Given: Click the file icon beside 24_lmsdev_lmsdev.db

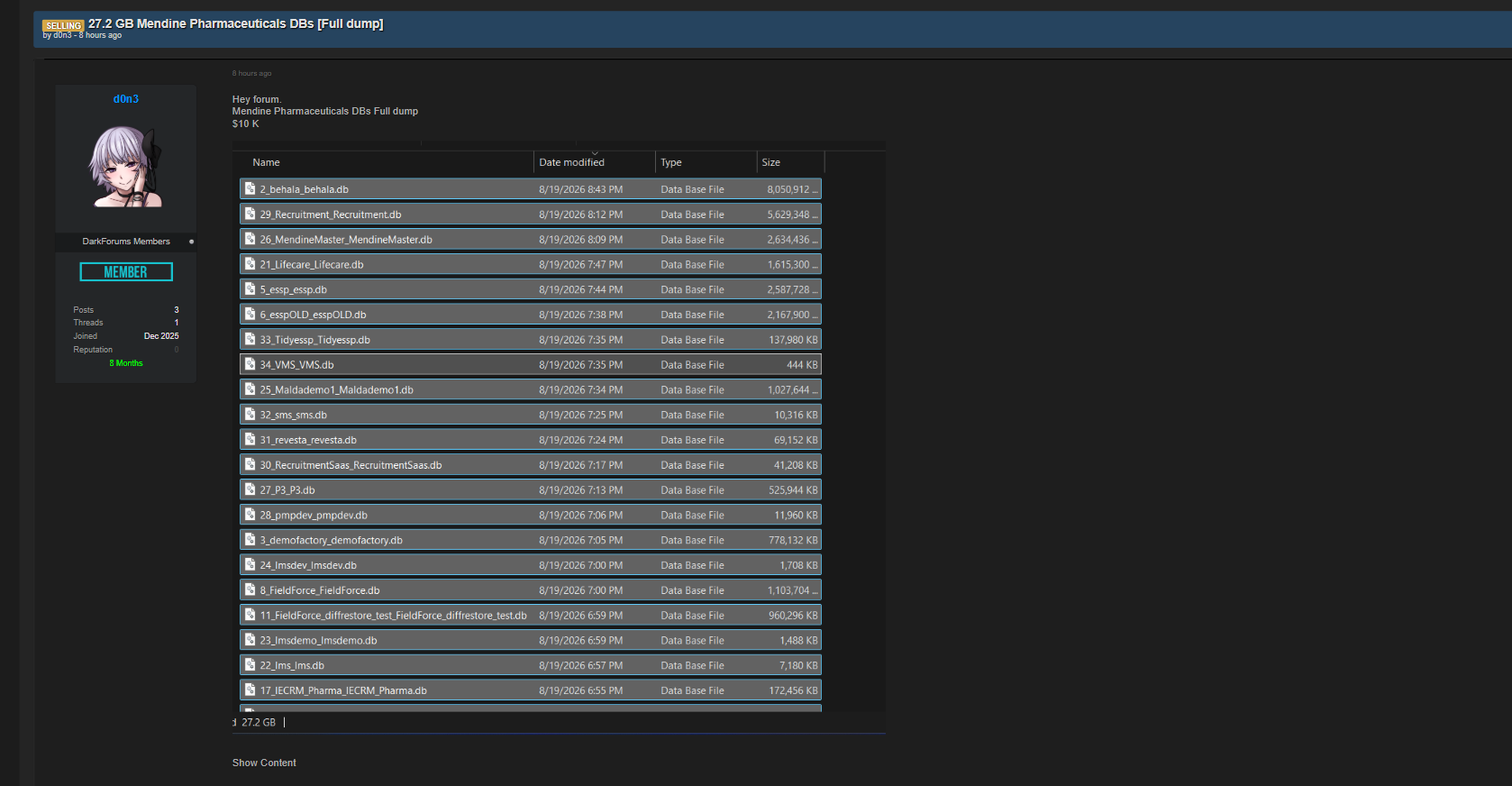Looking at the screenshot, I should (x=250, y=565).
